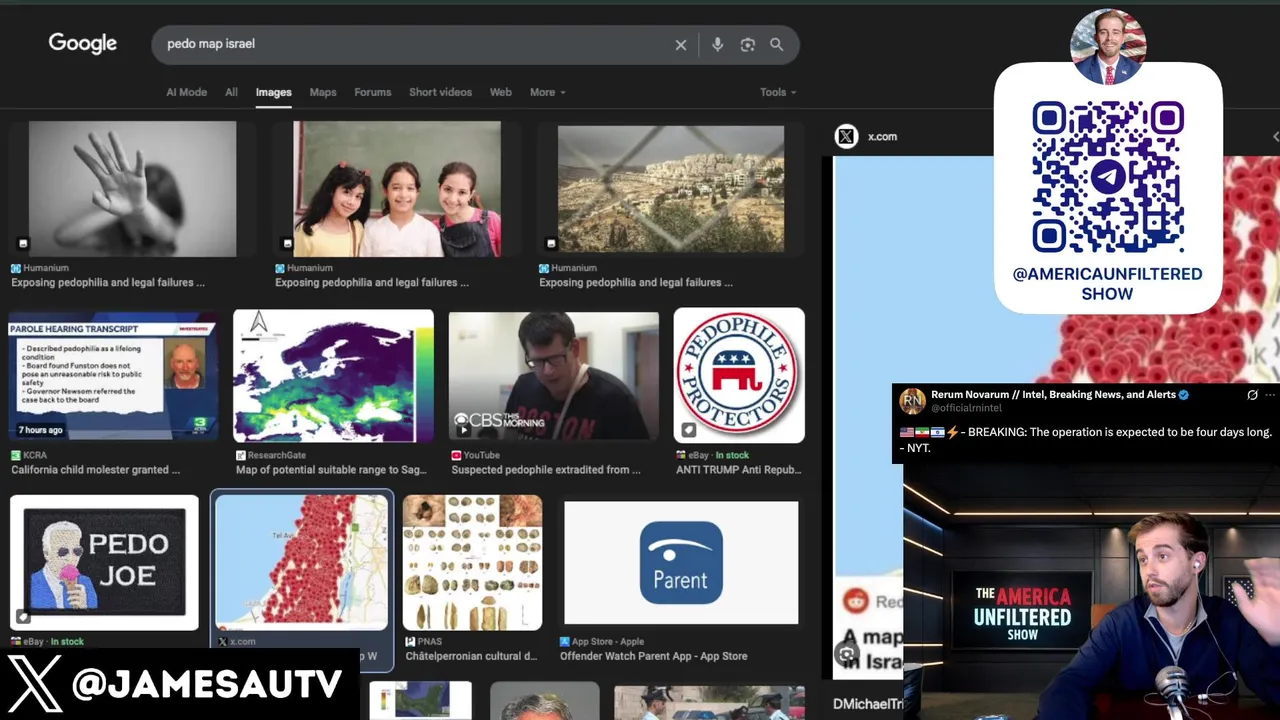Open Google Lens image search icon

[x=747, y=45]
